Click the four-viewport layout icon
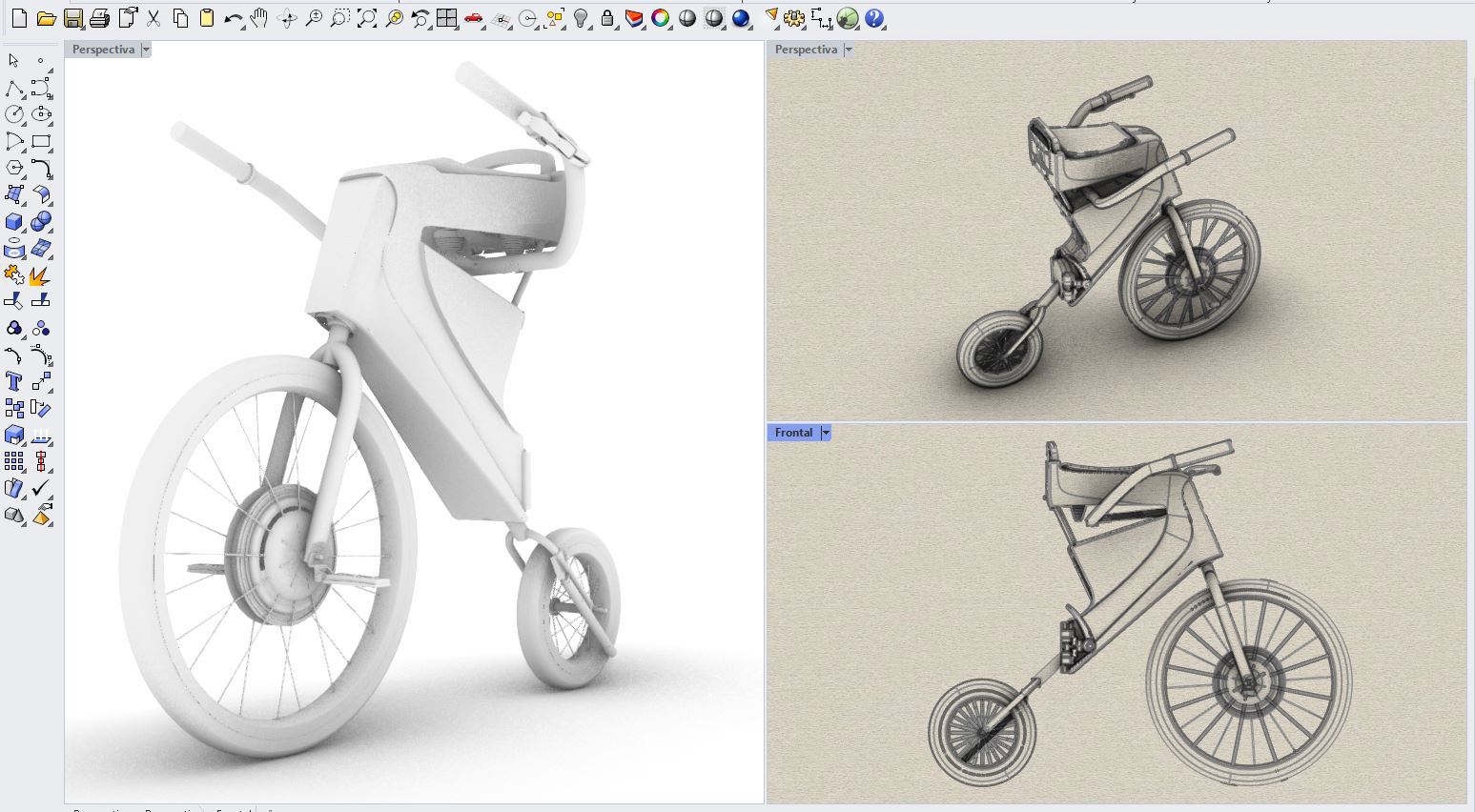 point(446,18)
